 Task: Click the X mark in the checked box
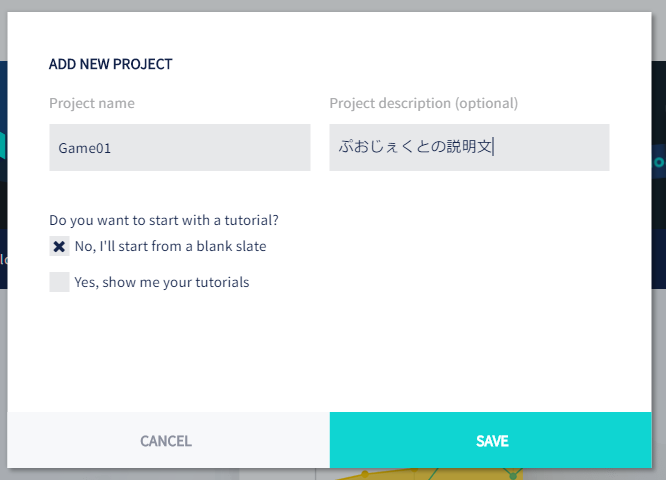point(59,246)
